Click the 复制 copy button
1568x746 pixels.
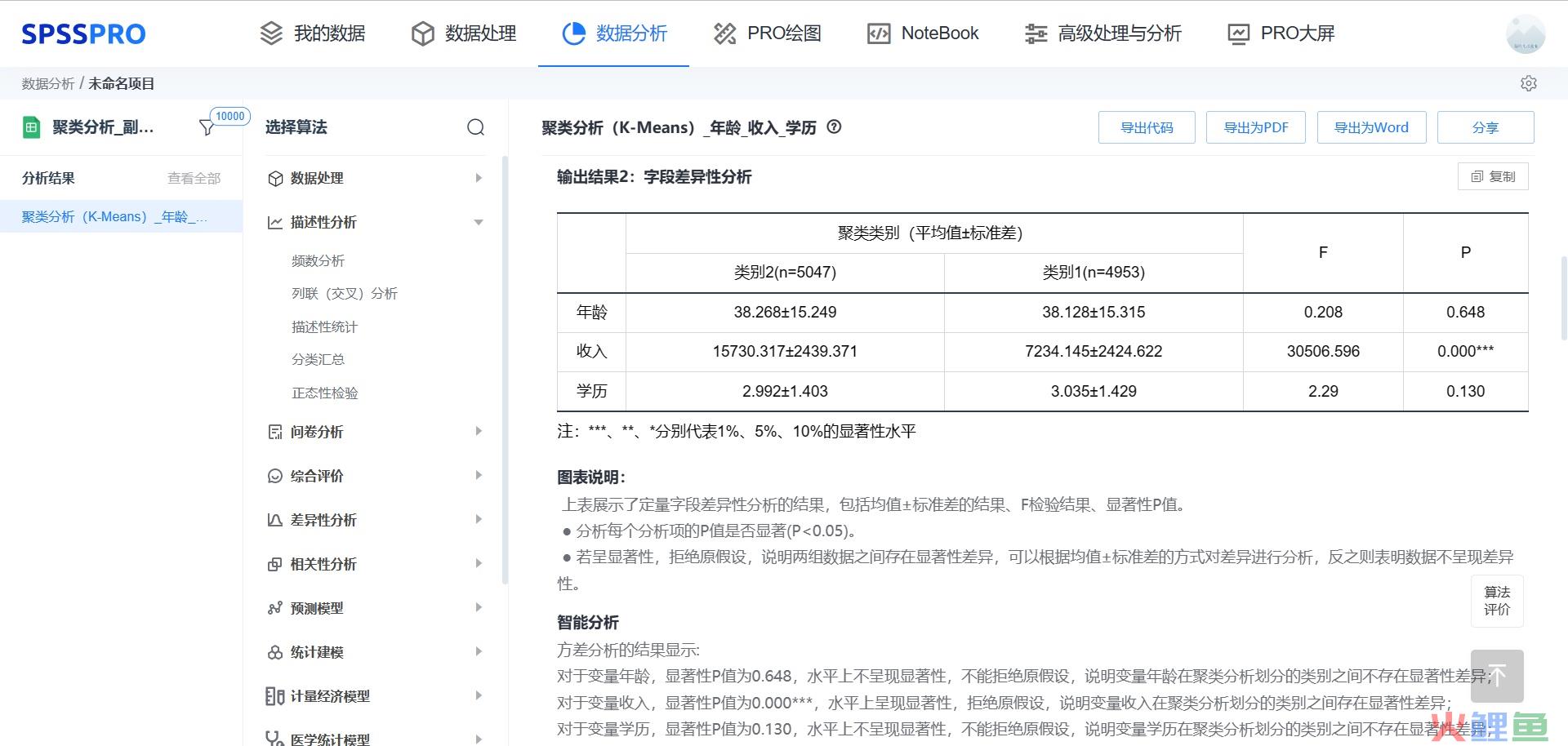[x=1493, y=176]
